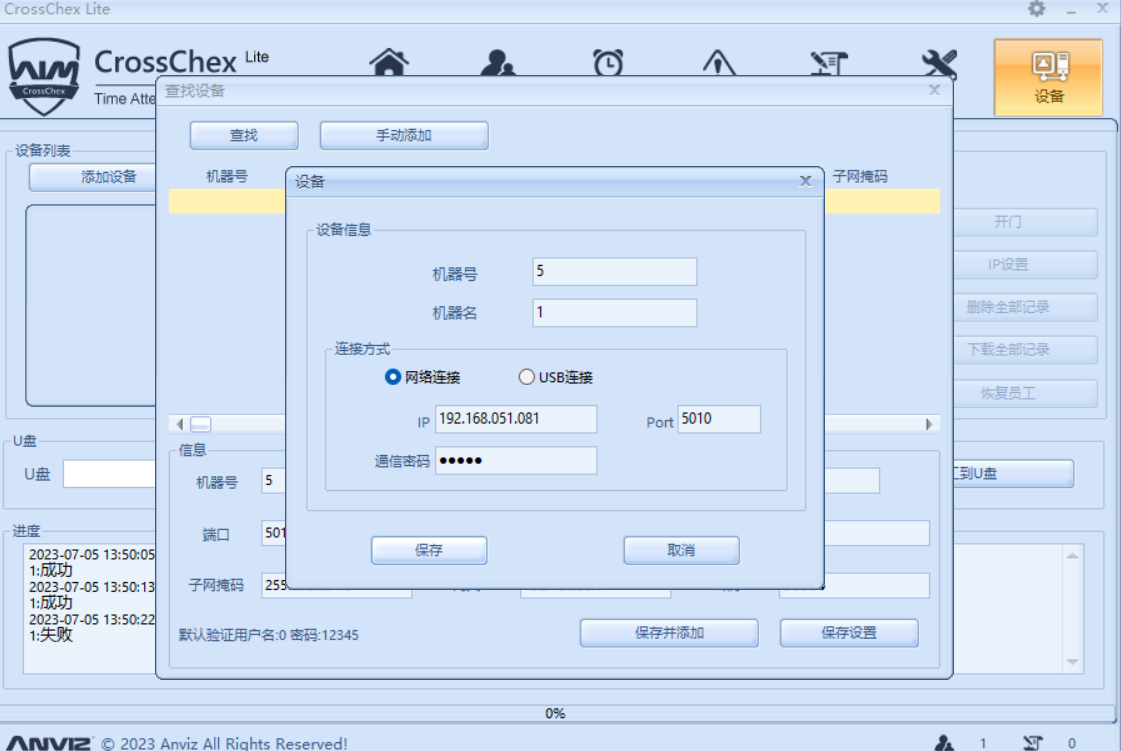Viewport: 1121px width, 751px height.
Task: Click the left arrow of horizontal scrollbar
Action: (x=179, y=424)
